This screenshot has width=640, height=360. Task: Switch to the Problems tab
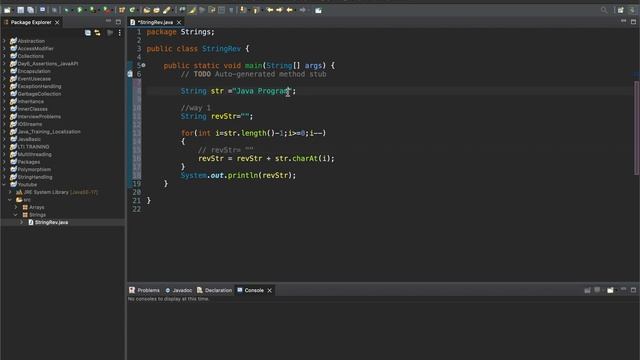point(144,290)
